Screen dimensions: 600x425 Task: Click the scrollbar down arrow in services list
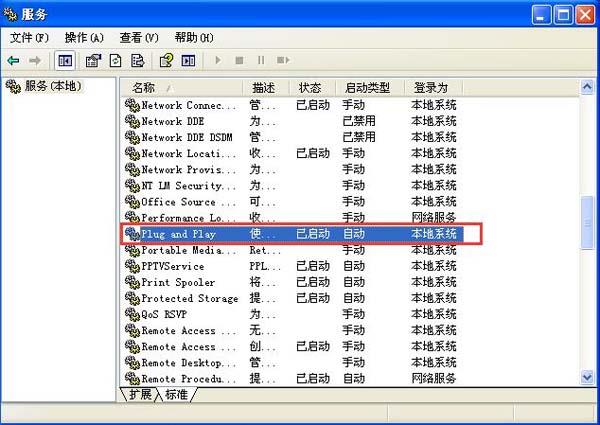(x=588, y=377)
